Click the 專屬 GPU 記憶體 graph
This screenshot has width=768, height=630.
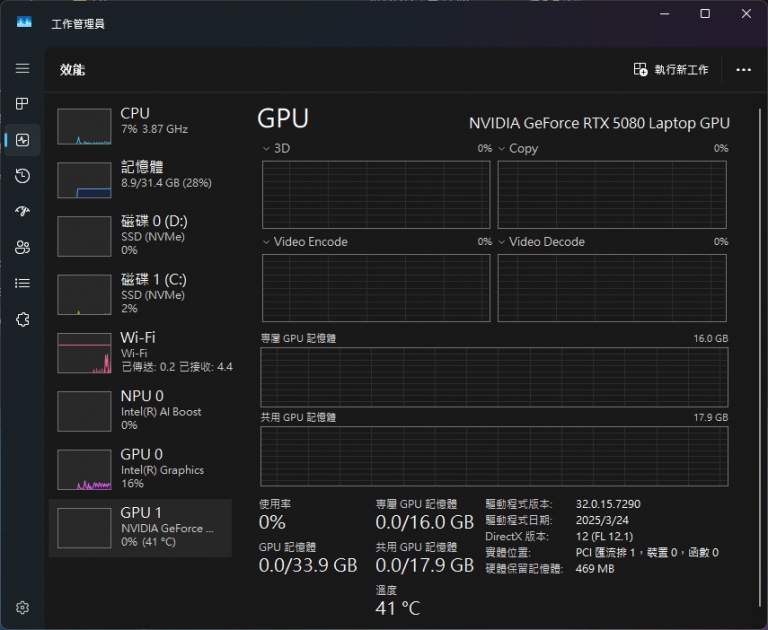pyautogui.click(x=494, y=377)
